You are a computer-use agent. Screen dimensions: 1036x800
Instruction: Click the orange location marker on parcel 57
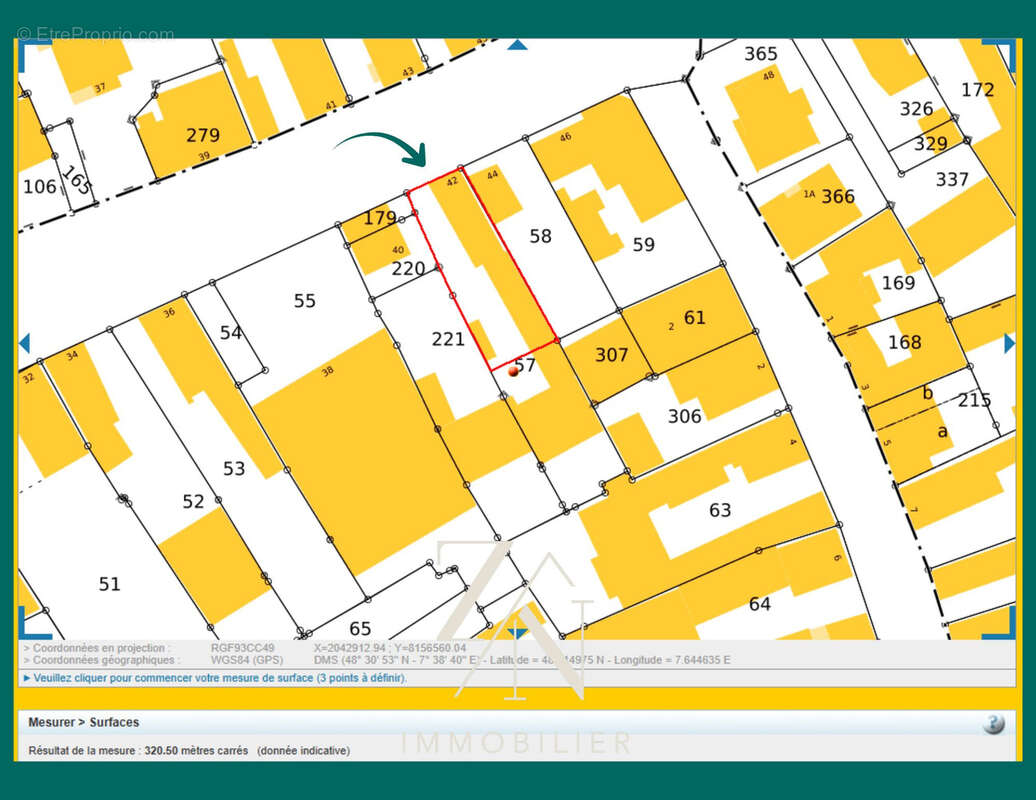[513, 371]
